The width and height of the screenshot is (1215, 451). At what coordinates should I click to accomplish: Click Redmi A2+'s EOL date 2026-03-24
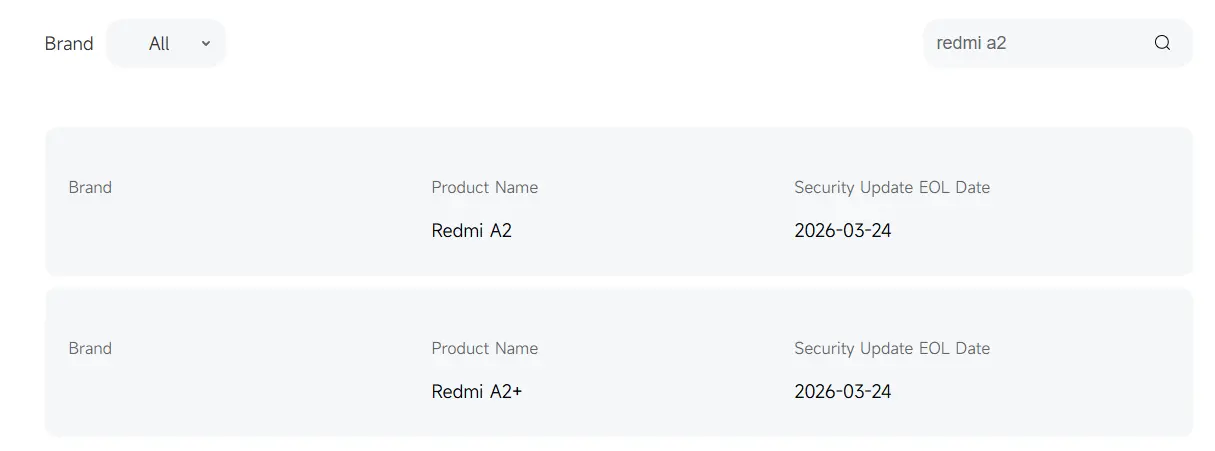pos(842,391)
